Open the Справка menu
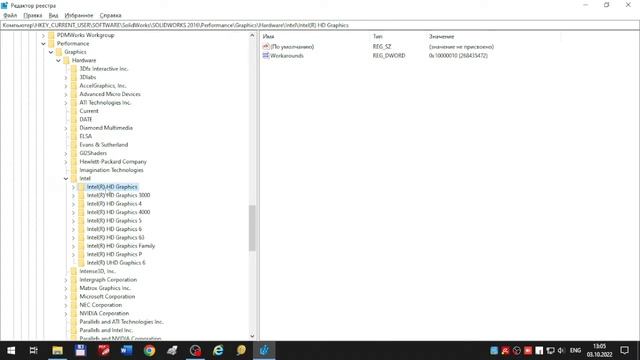 pos(111,16)
